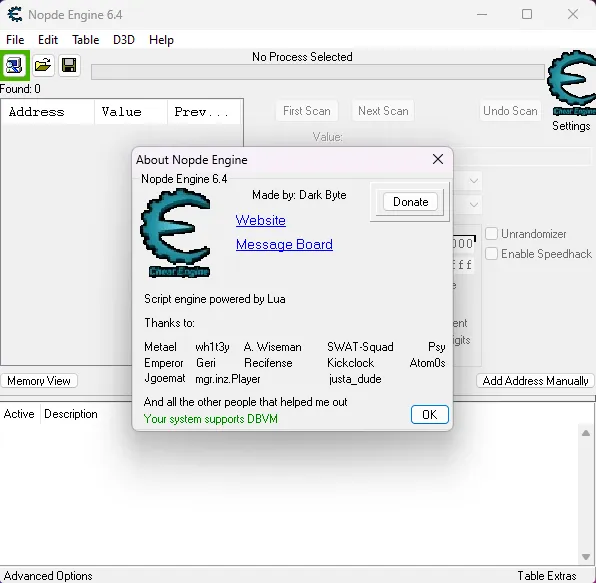This screenshot has width=596, height=583.
Task: Open the Help menu
Action: [161, 40]
